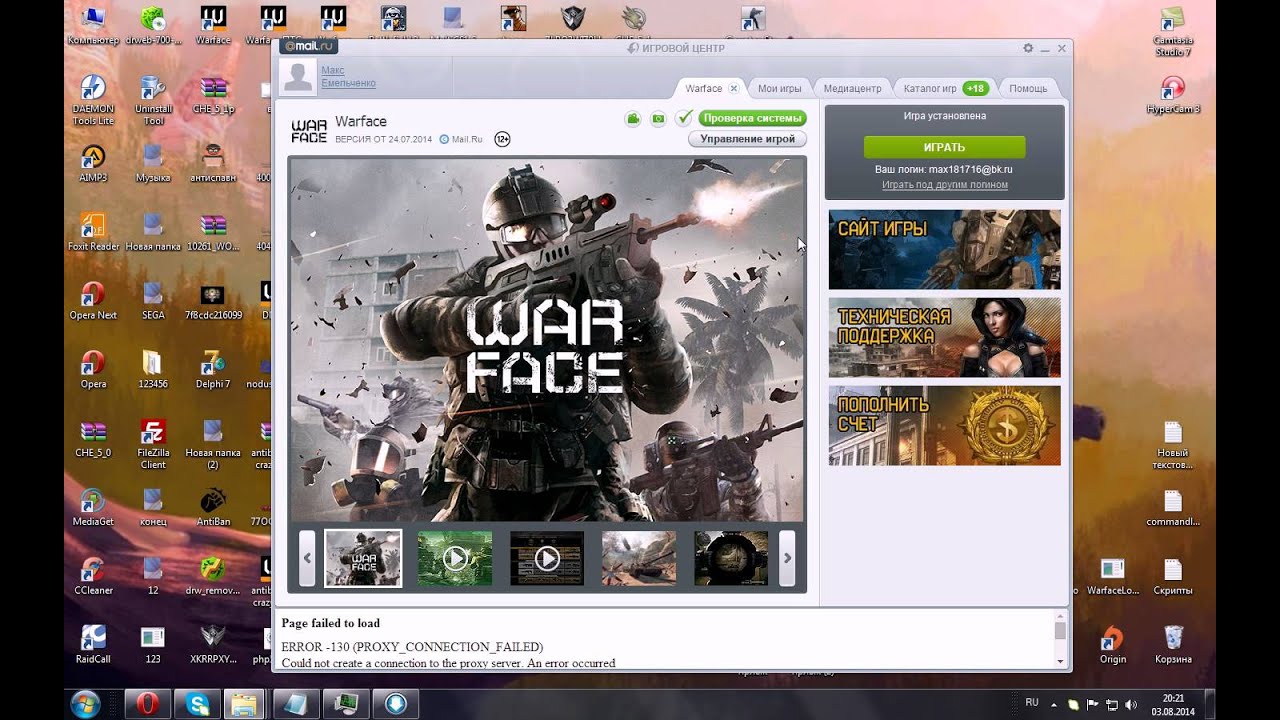1280x720 pixels.
Task: Click the ERROR -130 (PROXY_CONNECTION_FAILED) text
Action: (412, 647)
